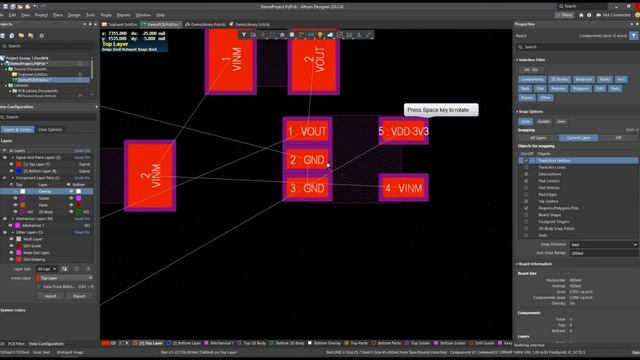Image resolution: width=640 pixels, height=360 pixels.
Task: Collapse the Other Layers group
Action: [x=12, y=232]
